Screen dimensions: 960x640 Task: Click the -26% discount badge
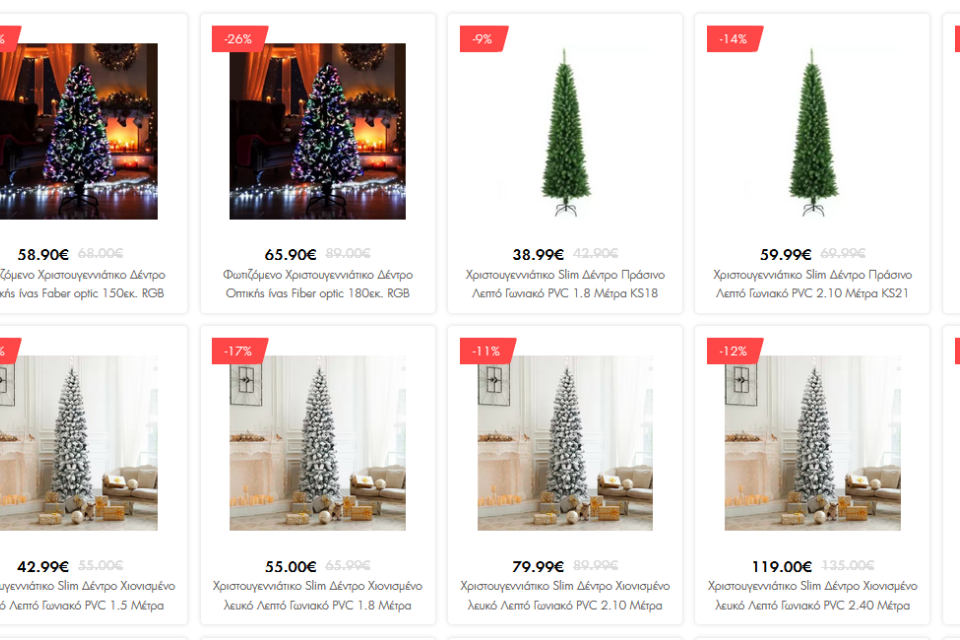tap(239, 39)
